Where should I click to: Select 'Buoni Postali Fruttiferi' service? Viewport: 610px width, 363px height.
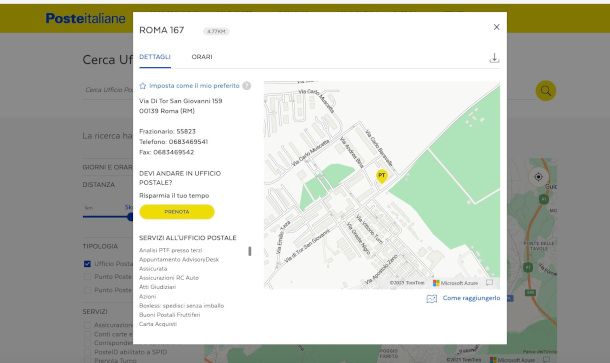pos(170,315)
